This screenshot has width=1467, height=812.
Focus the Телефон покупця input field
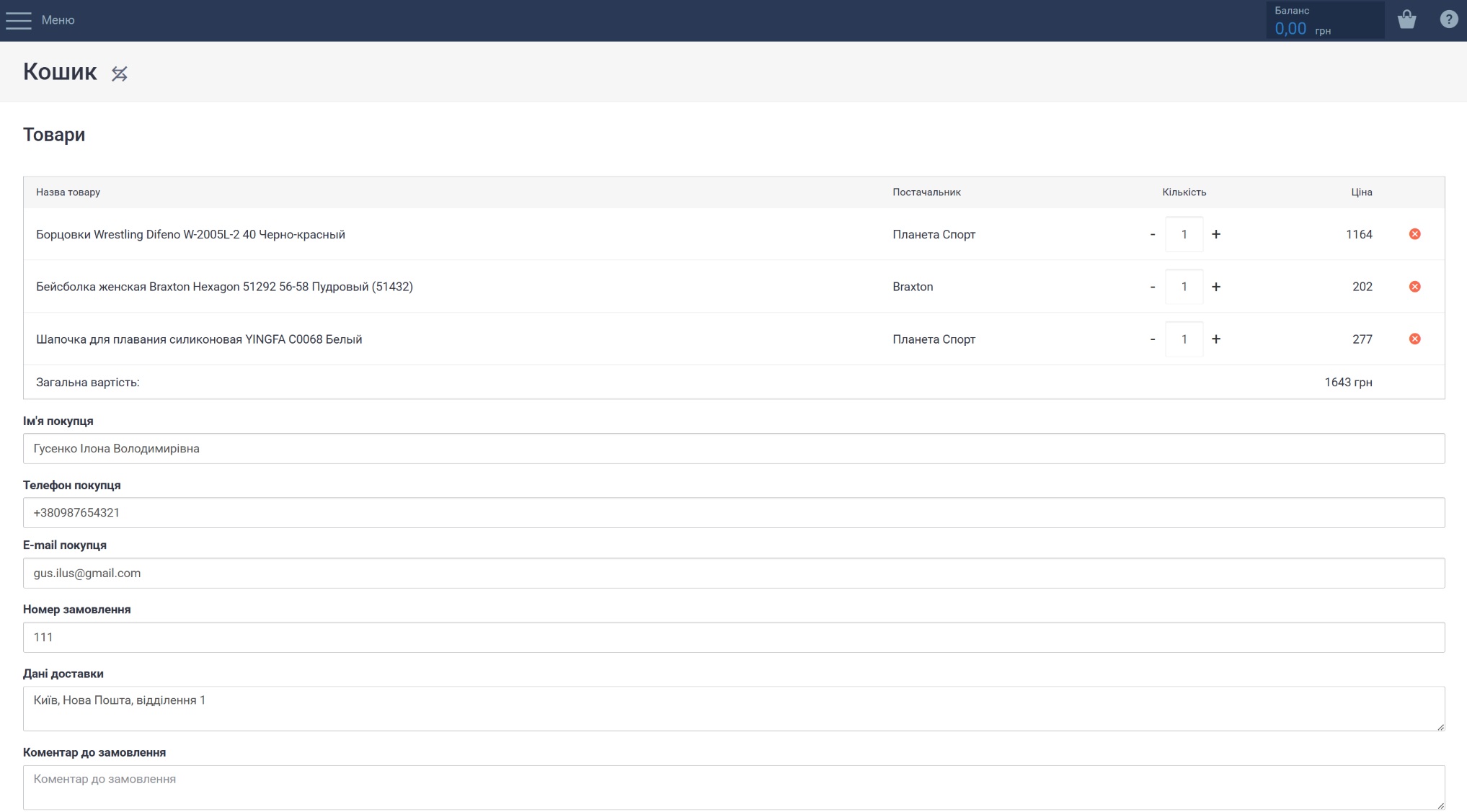coord(734,513)
